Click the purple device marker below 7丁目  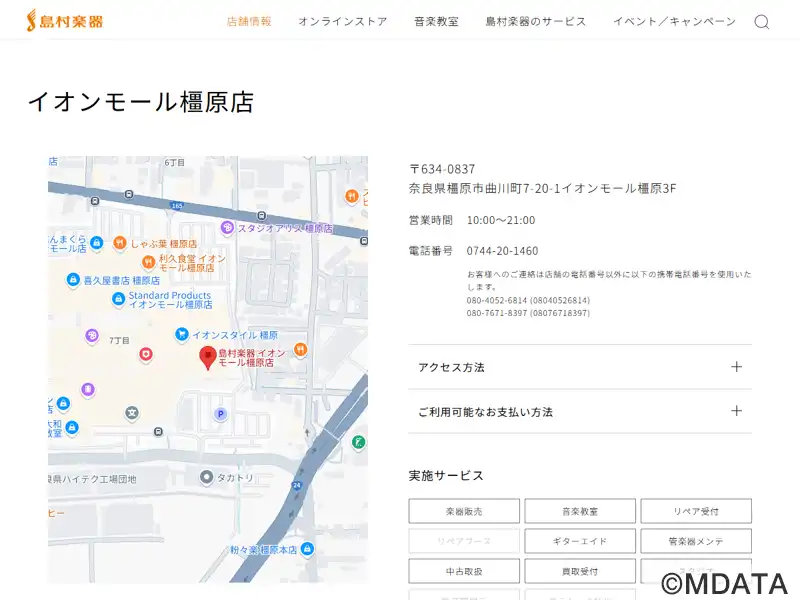88,390
